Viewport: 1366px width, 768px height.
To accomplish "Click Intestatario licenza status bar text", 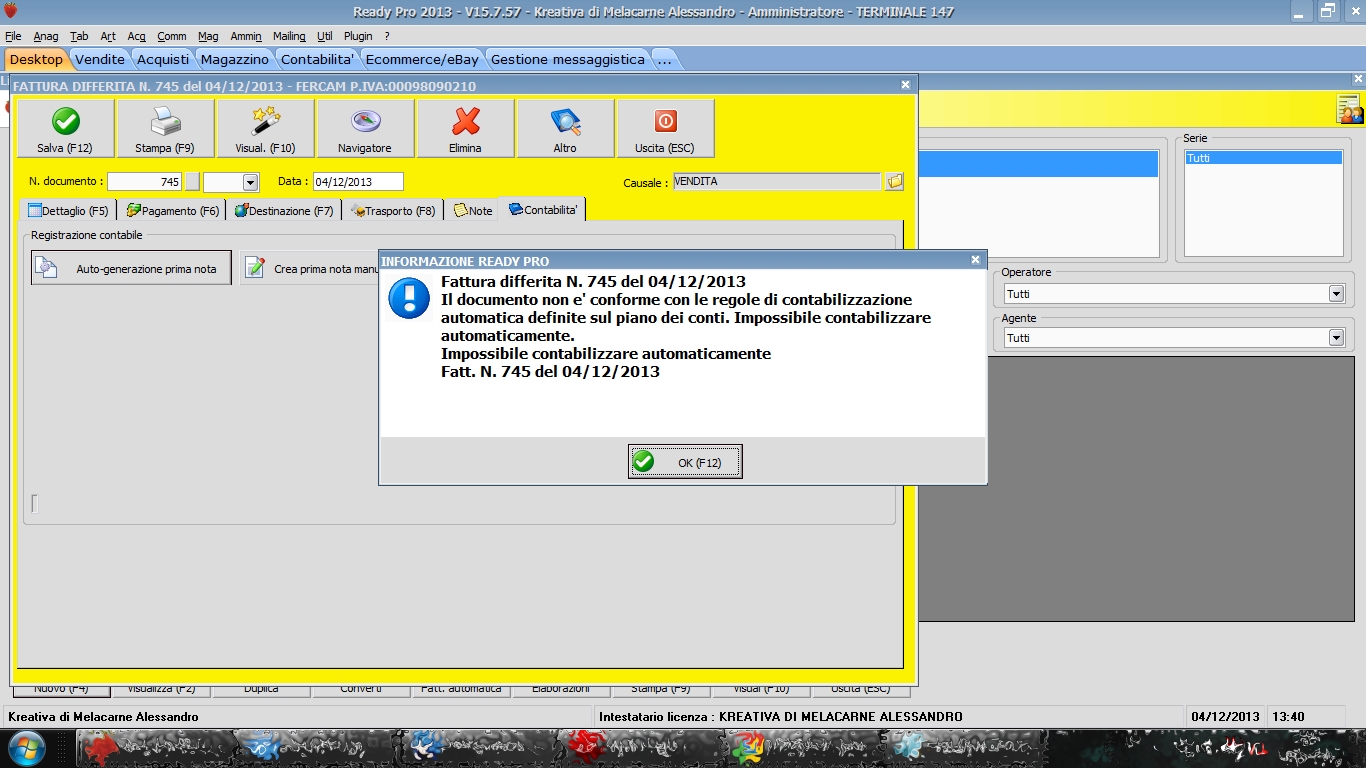I will pyautogui.click(x=781, y=717).
